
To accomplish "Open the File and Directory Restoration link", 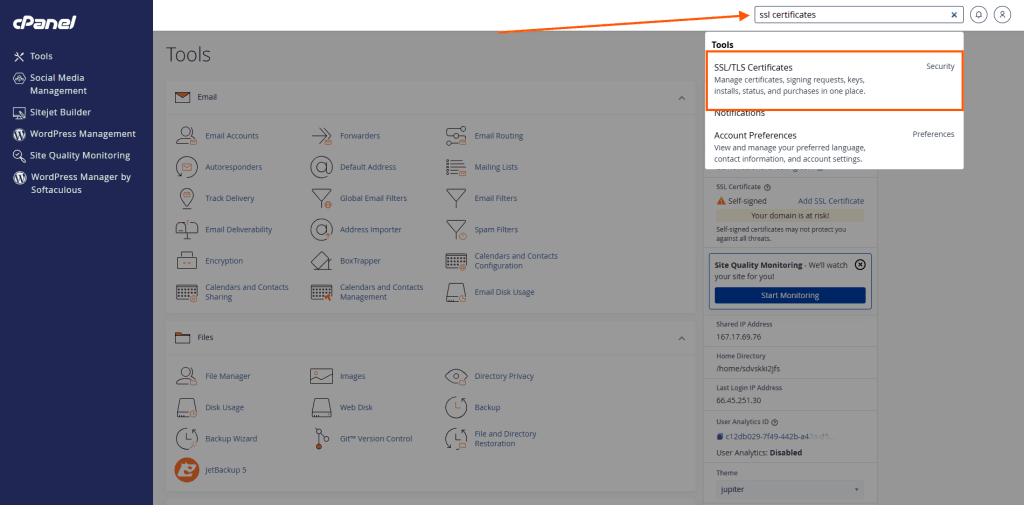I will click(505, 439).
